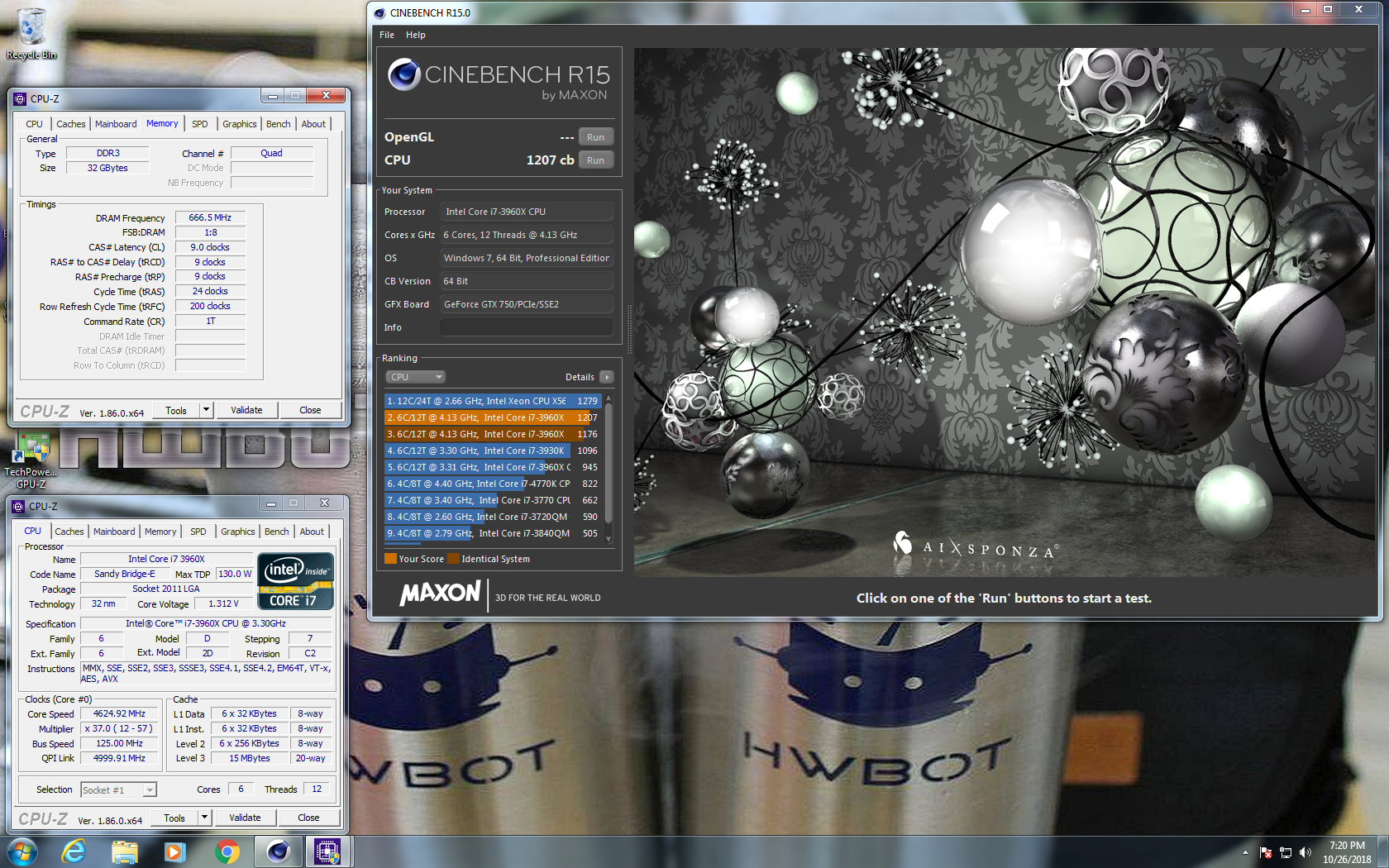Click the Identical System legend swatch
This screenshot has width=1389, height=868.
click(x=453, y=559)
